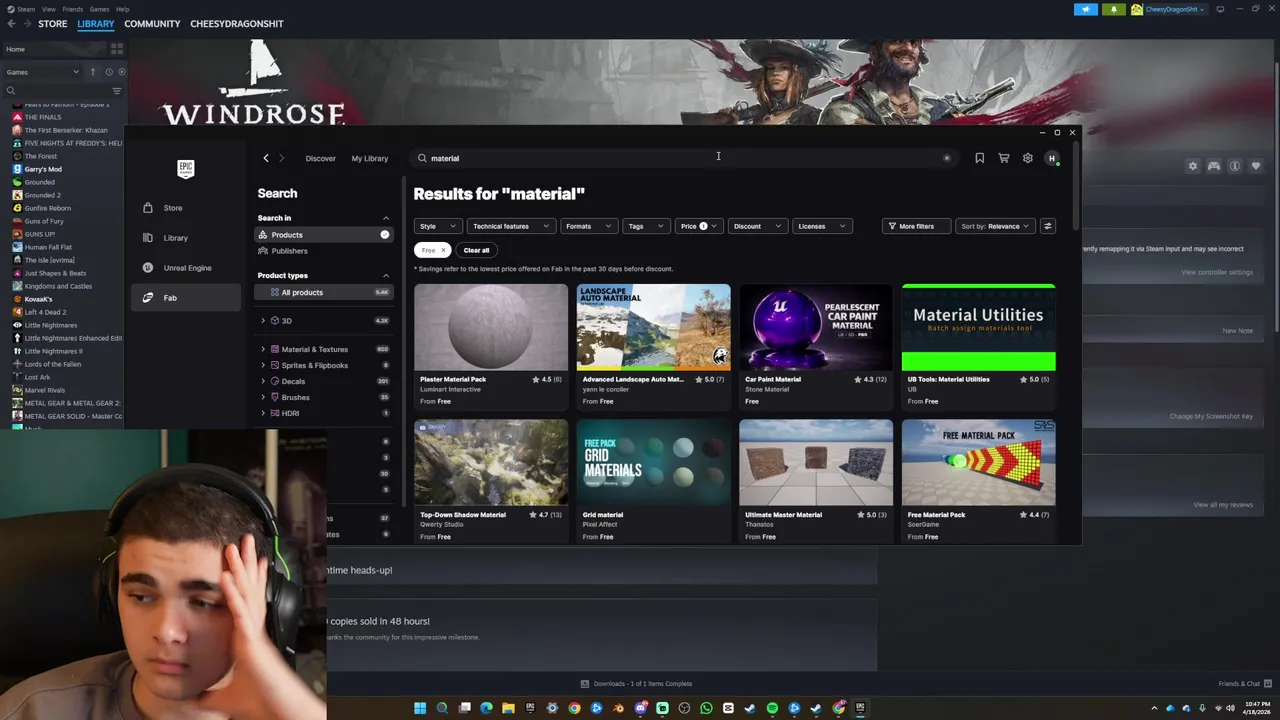Viewport: 1280px width, 720px height.
Task: Toggle Steam library grid view icon
Action: [117, 48]
